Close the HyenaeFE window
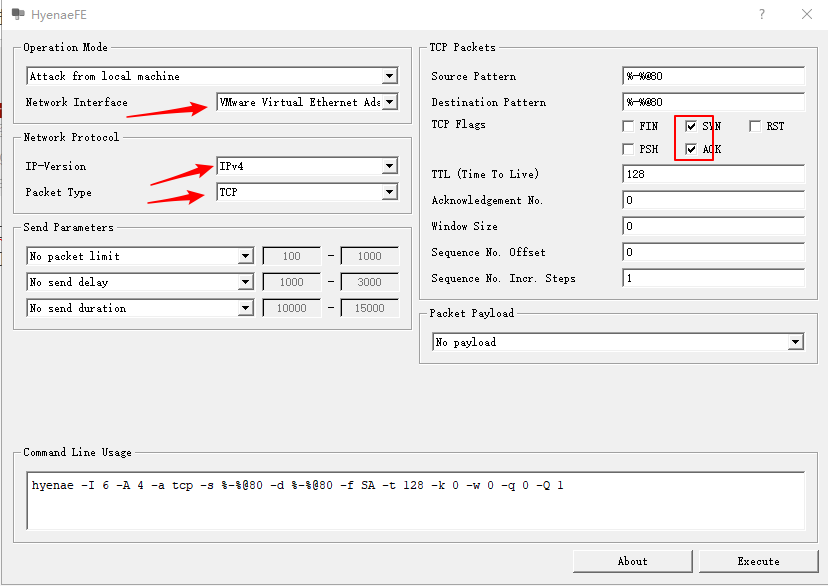This screenshot has height=586, width=828. point(806,14)
